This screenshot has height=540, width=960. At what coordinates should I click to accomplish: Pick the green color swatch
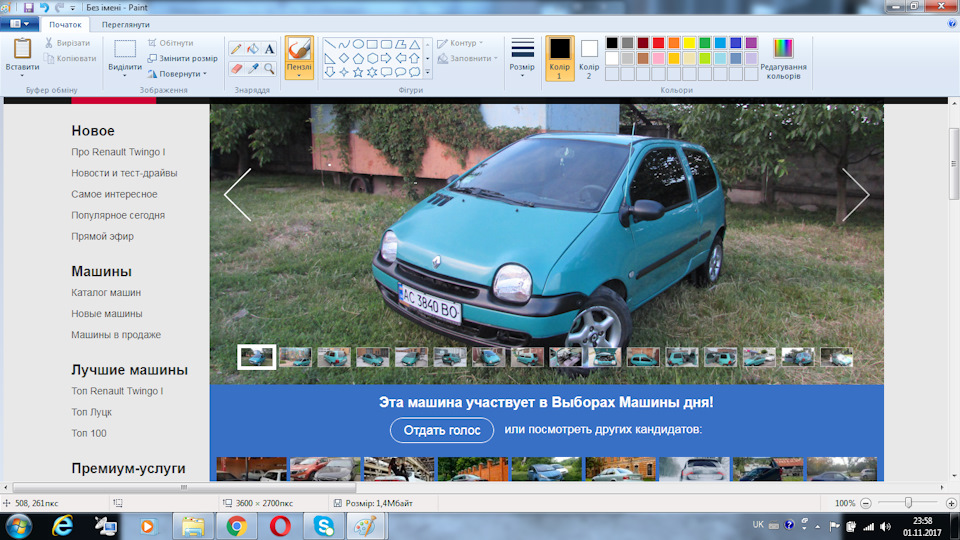point(705,43)
